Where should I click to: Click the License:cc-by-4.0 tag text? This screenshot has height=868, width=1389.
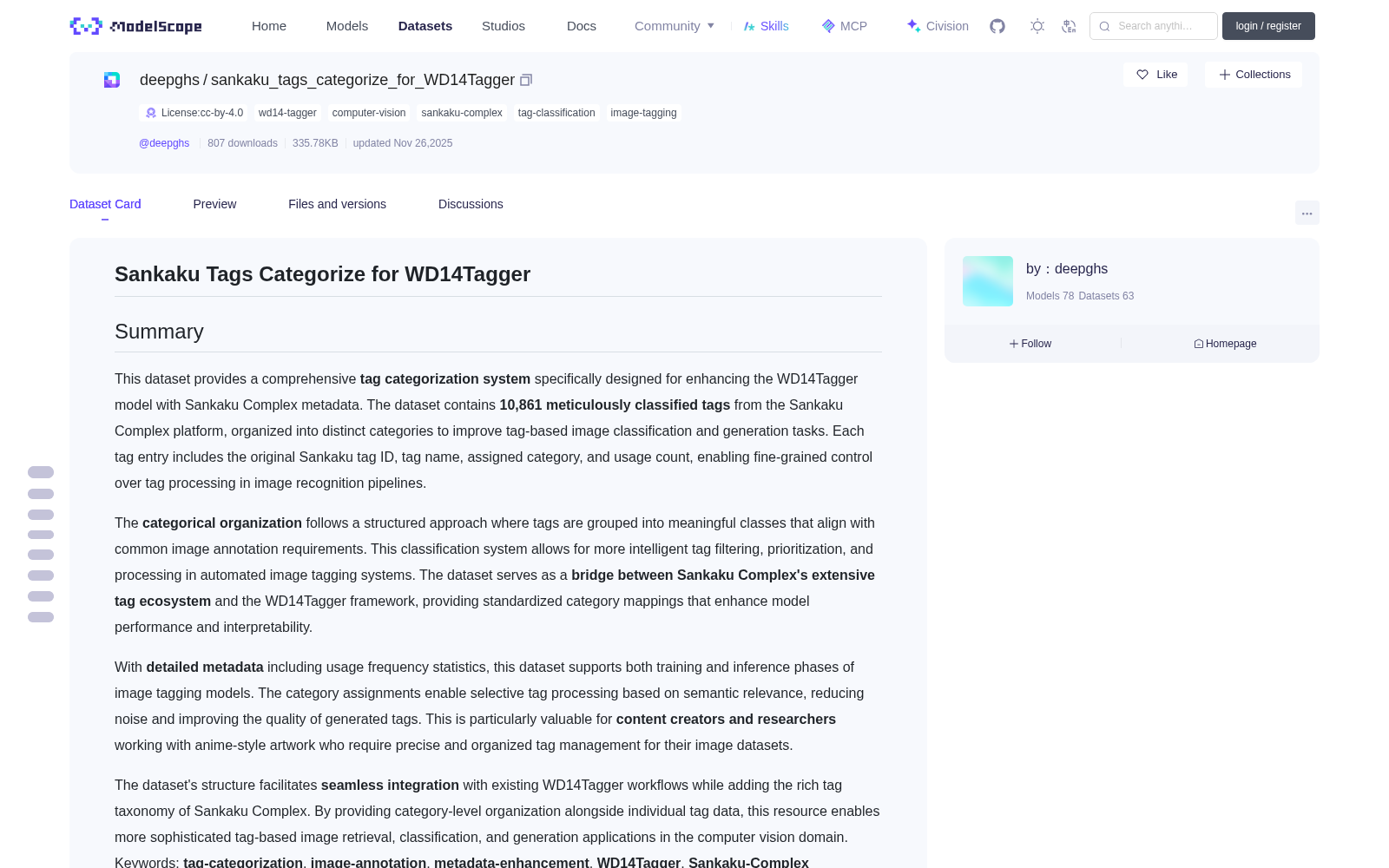click(202, 113)
